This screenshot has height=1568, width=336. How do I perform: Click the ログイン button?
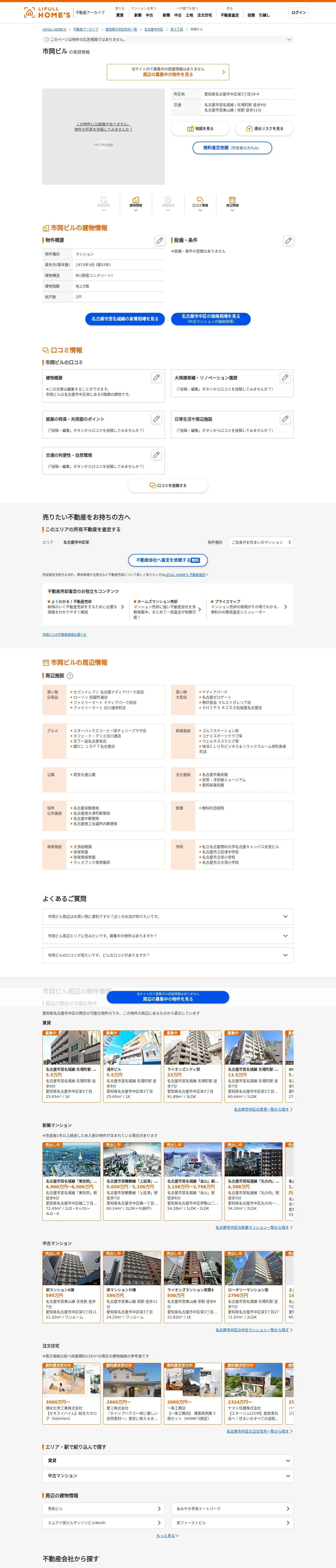(x=299, y=13)
